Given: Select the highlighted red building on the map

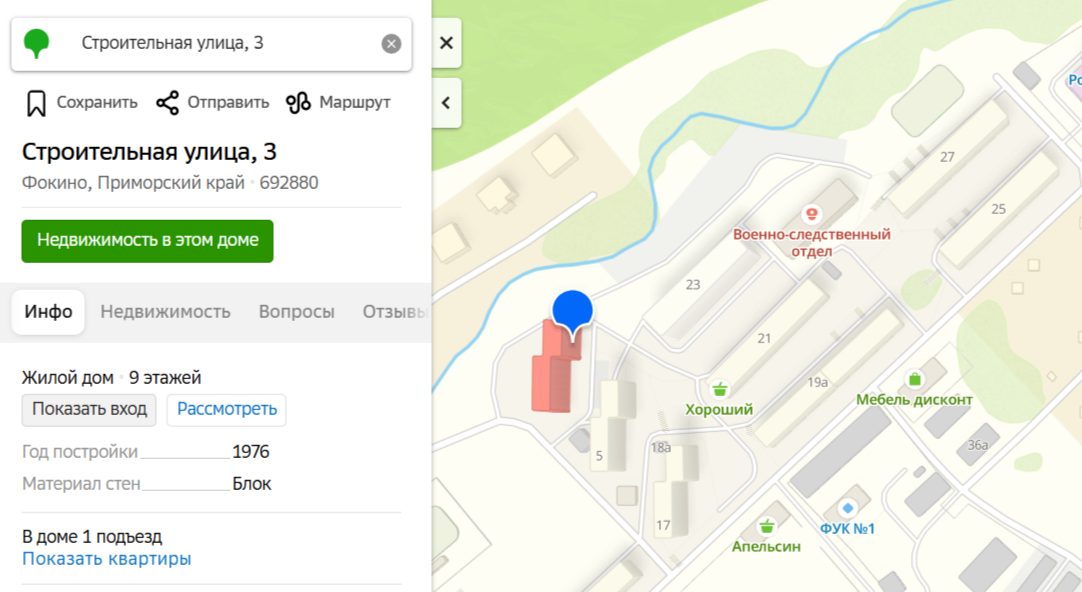Looking at the screenshot, I should [552, 376].
